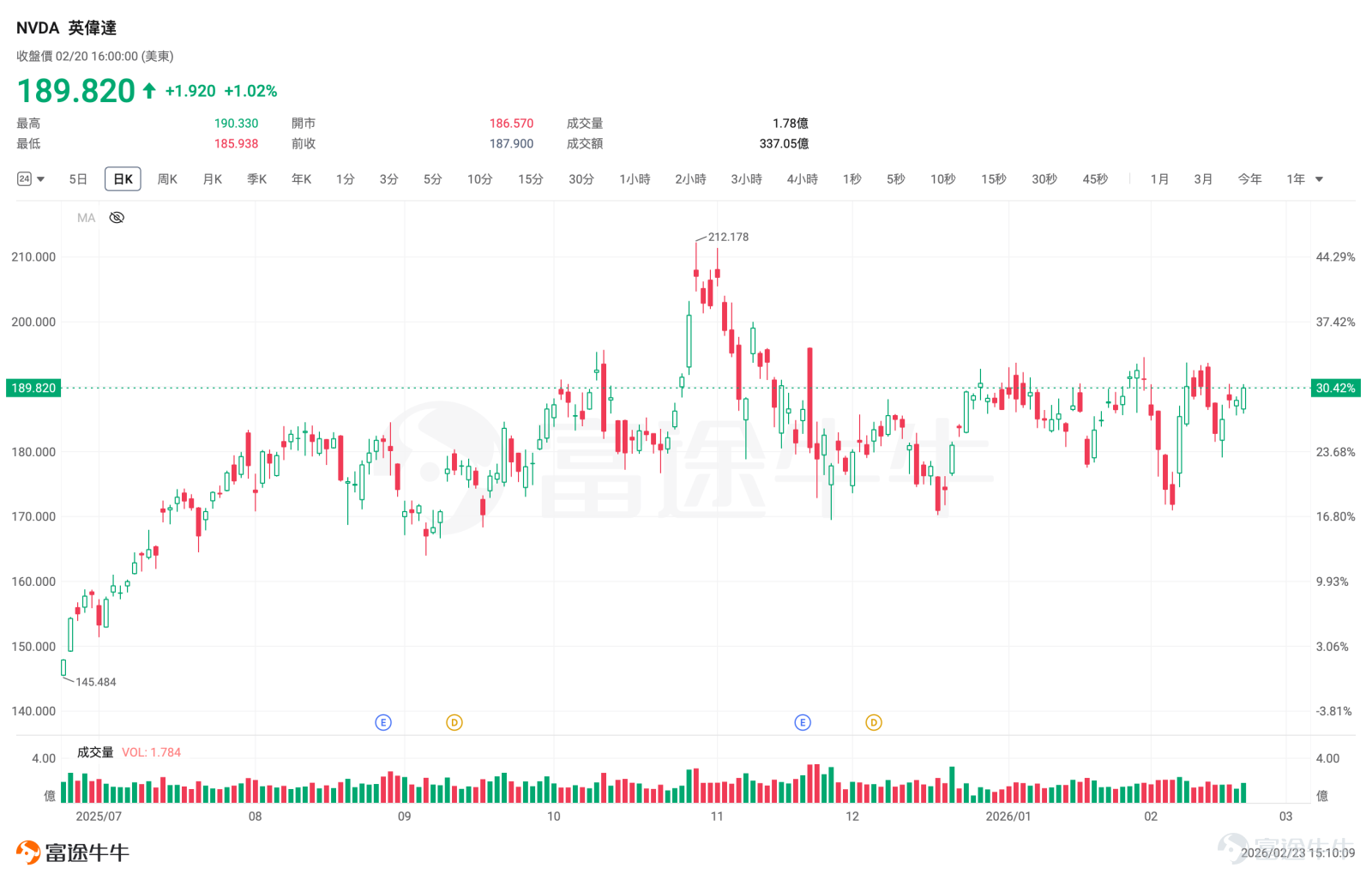The width and height of the screenshot is (1372, 880).
Task: Switch to 年K yearly chart
Action: pyautogui.click(x=301, y=179)
